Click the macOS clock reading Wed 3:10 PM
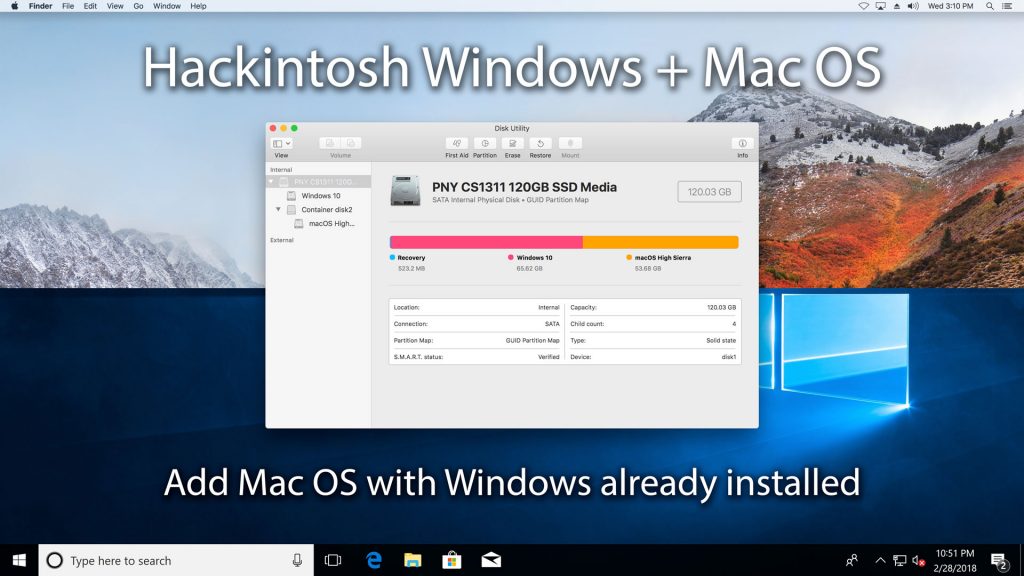This screenshot has width=1024, height=576. (x=950, y=6)
